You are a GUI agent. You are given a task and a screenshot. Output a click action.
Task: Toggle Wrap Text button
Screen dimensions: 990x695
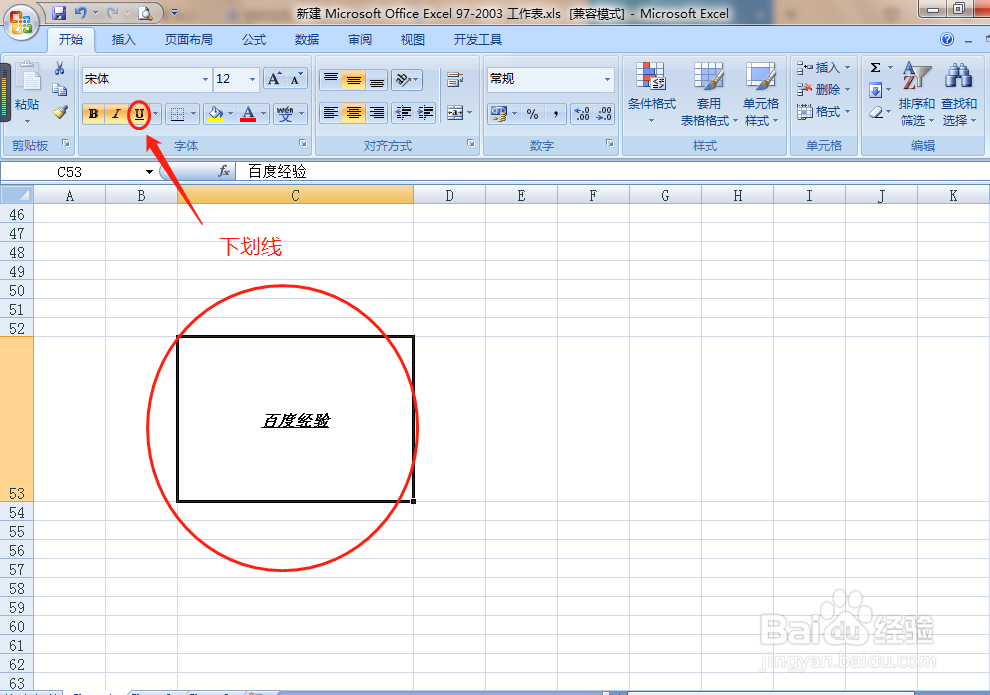455,80
